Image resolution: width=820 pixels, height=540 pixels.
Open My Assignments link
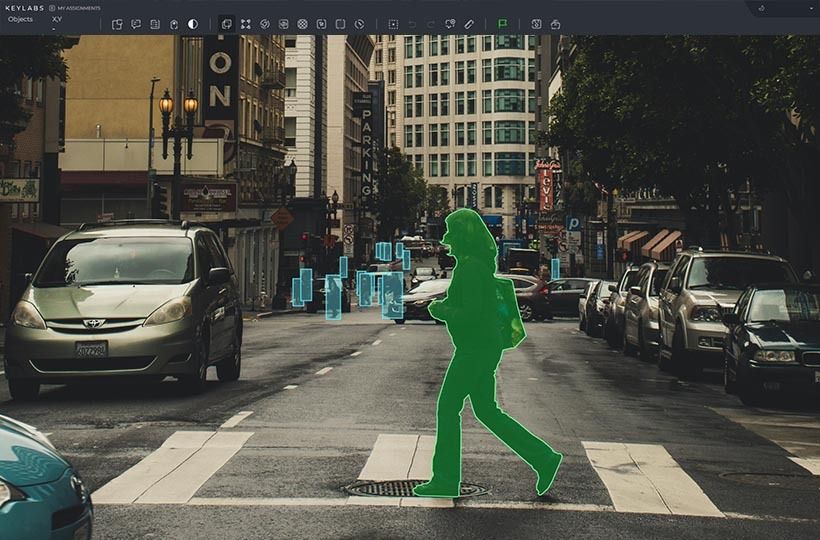click(76, 7)
